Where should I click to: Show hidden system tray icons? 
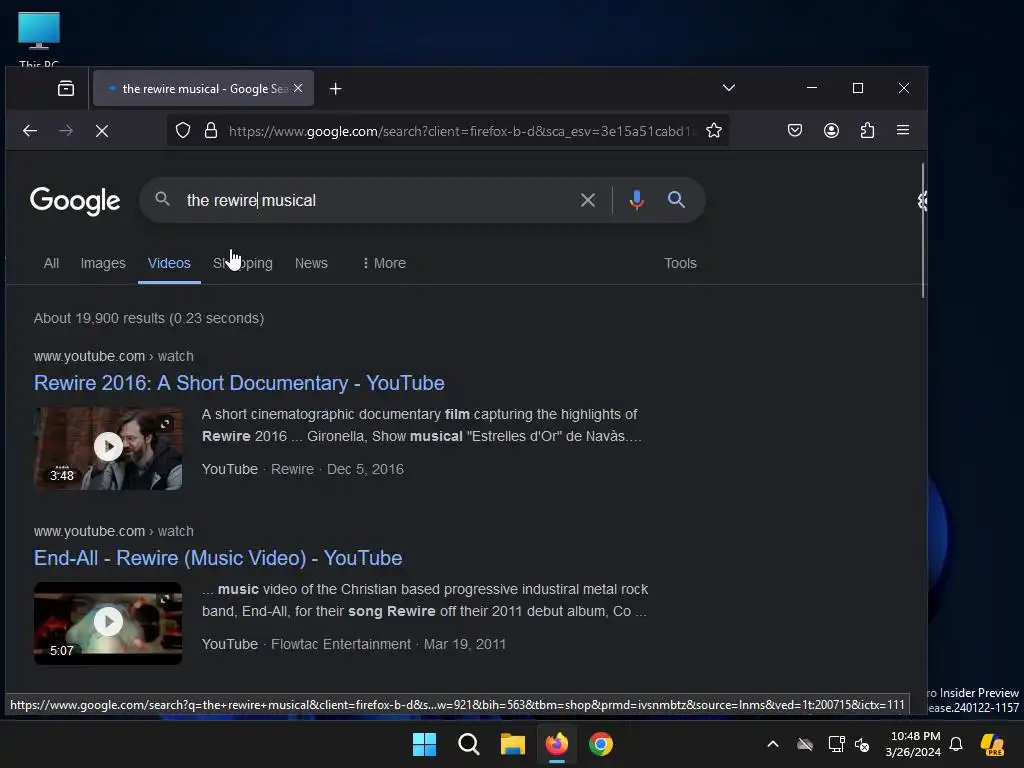(x=773, y=744)
